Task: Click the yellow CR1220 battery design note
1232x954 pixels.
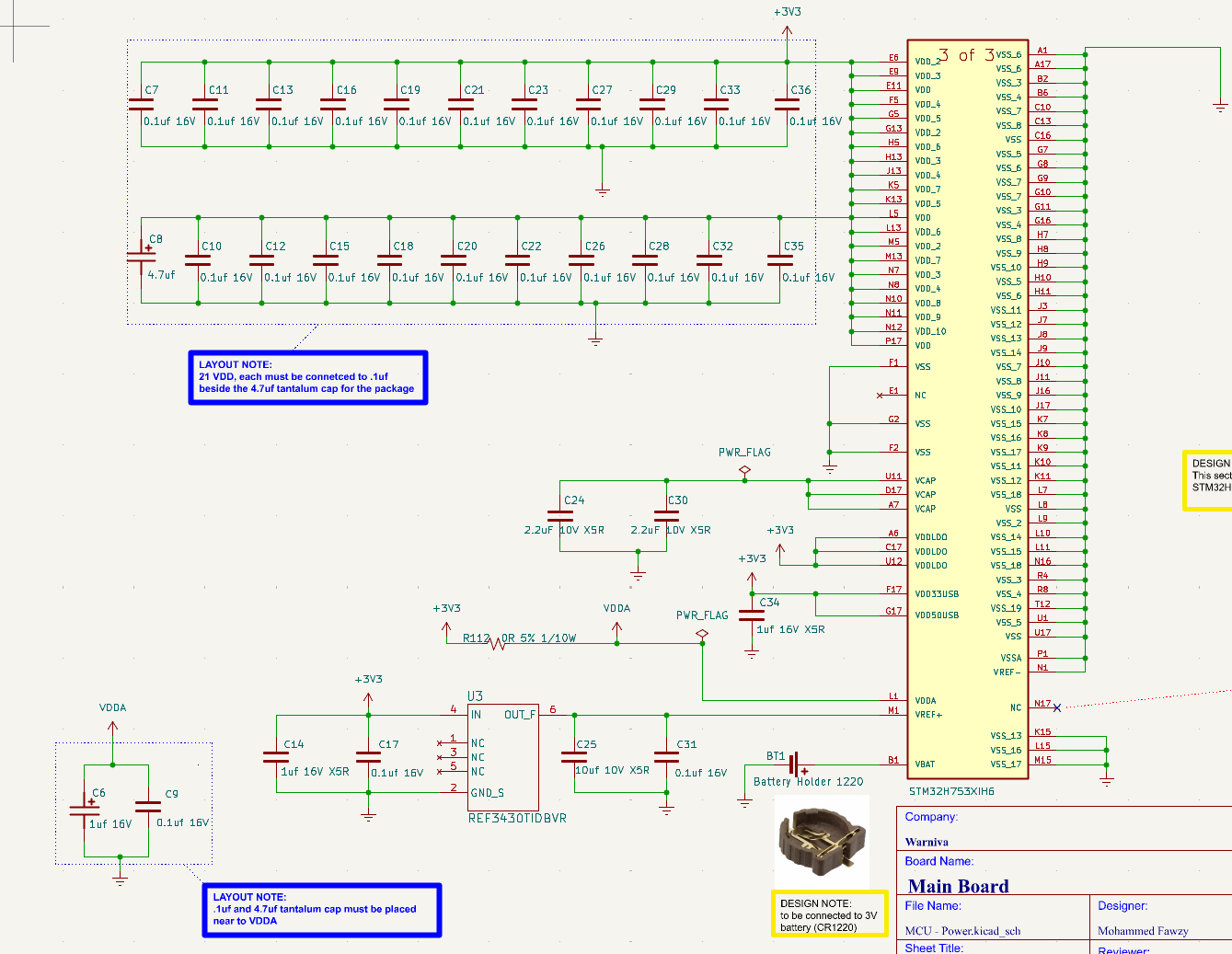Action: (828, 914)
